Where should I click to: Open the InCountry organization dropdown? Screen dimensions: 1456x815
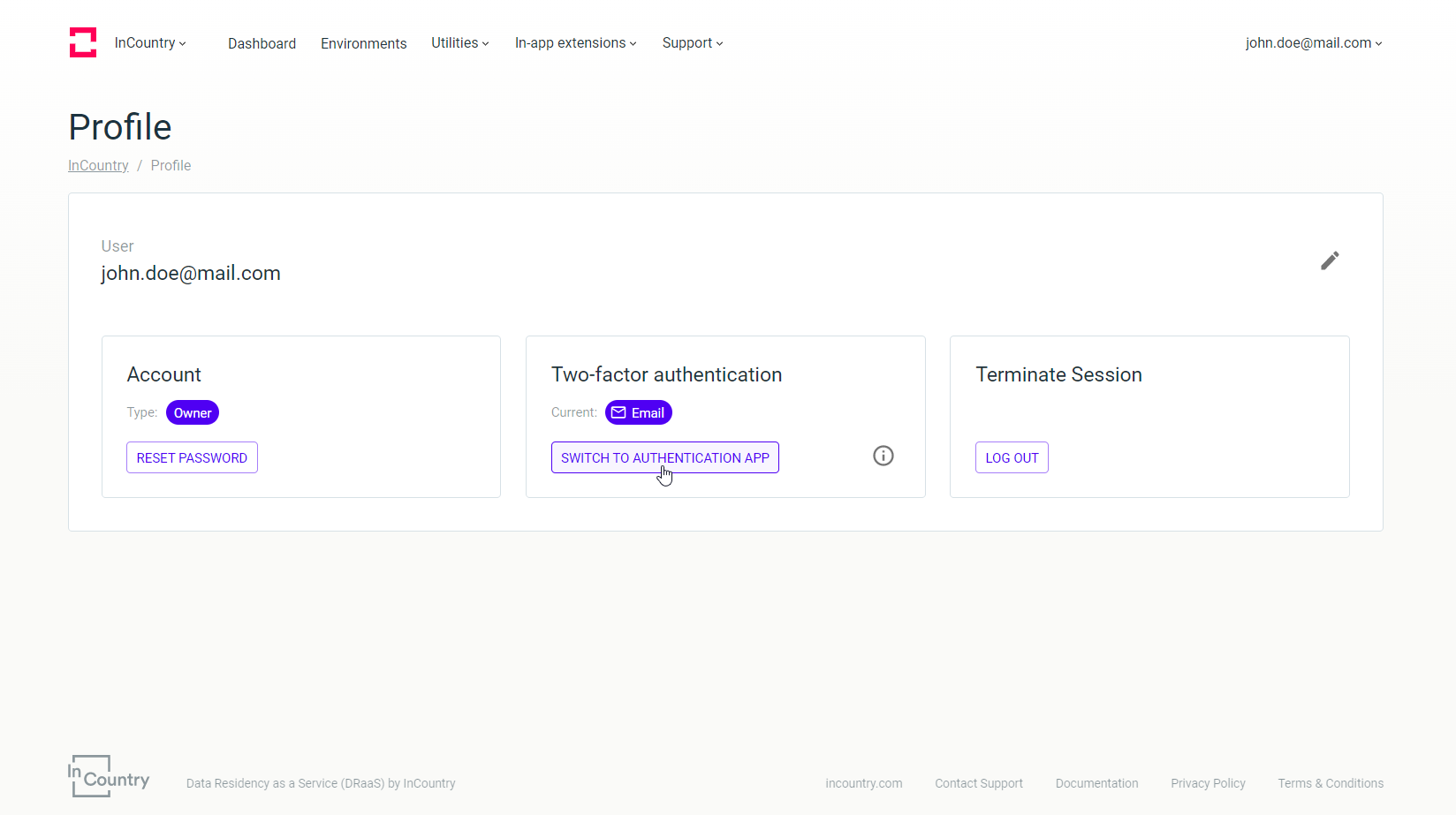pyautogui.click(x=150, y=43)
